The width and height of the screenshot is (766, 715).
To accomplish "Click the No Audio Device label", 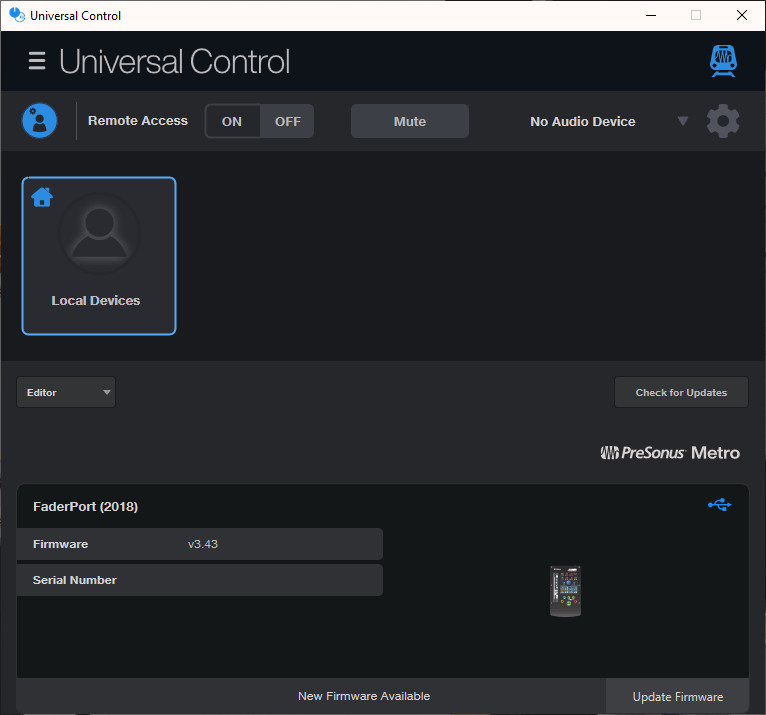I will pyautogui.click(x=583, y=121).
